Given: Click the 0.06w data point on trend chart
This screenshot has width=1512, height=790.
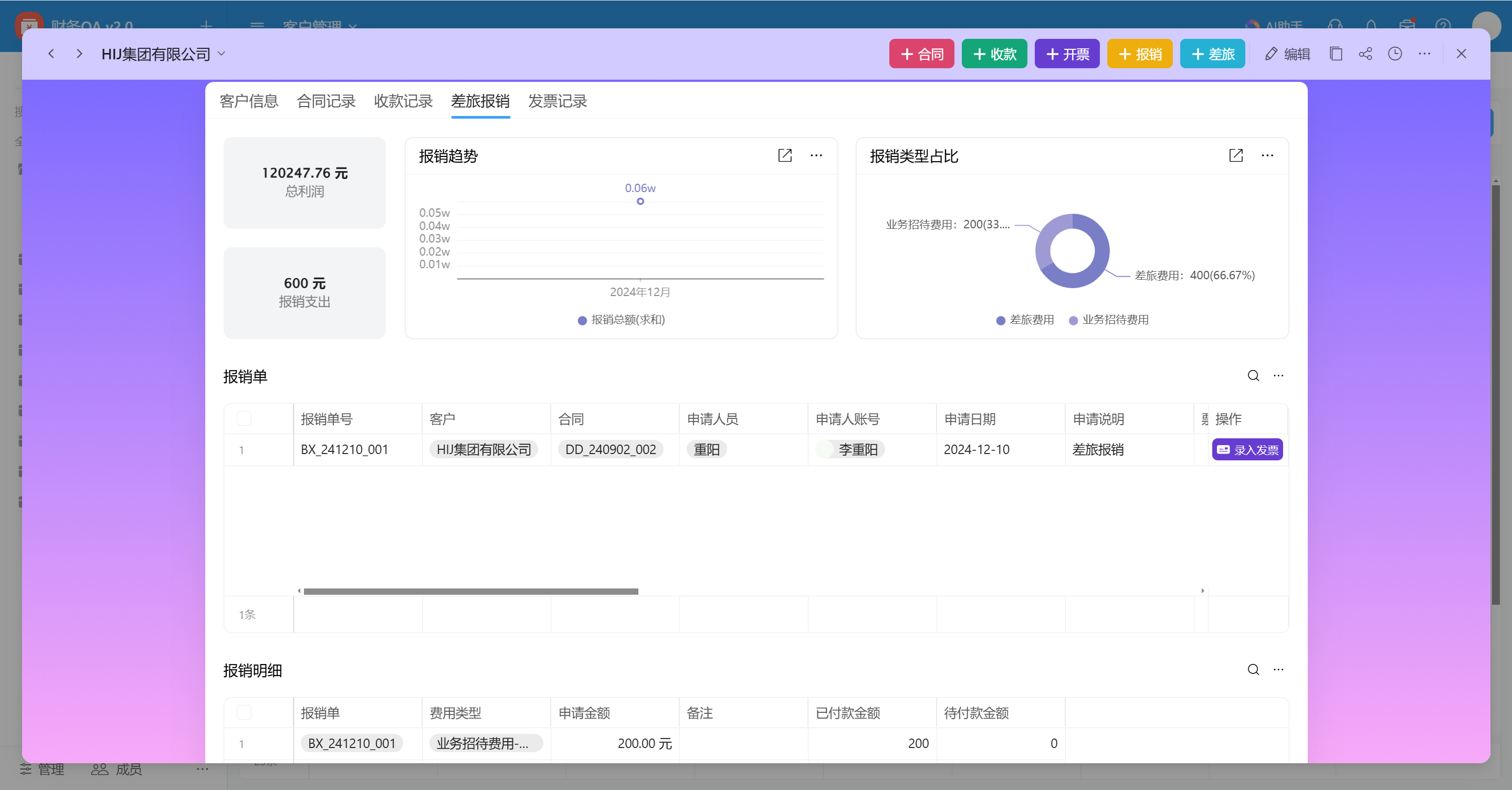Looking at the screenshot, I should tap(640, 202).
